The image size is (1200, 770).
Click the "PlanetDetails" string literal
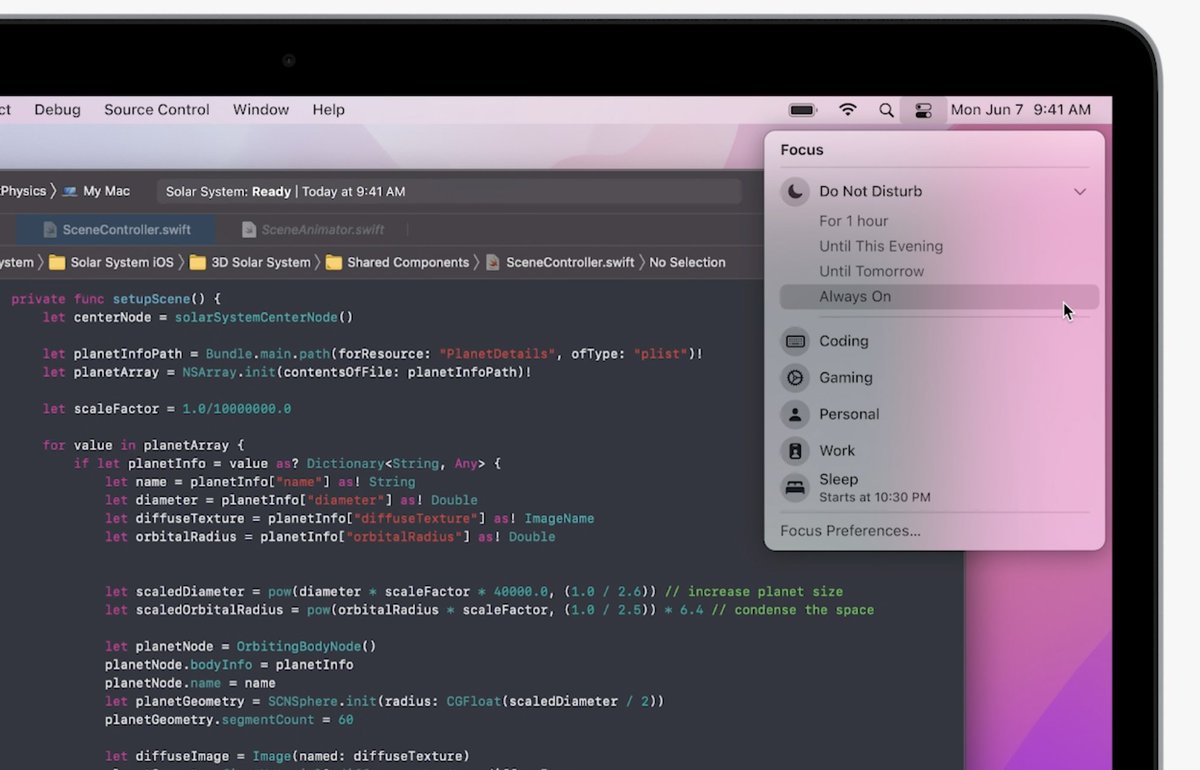(x=498, y=354)
